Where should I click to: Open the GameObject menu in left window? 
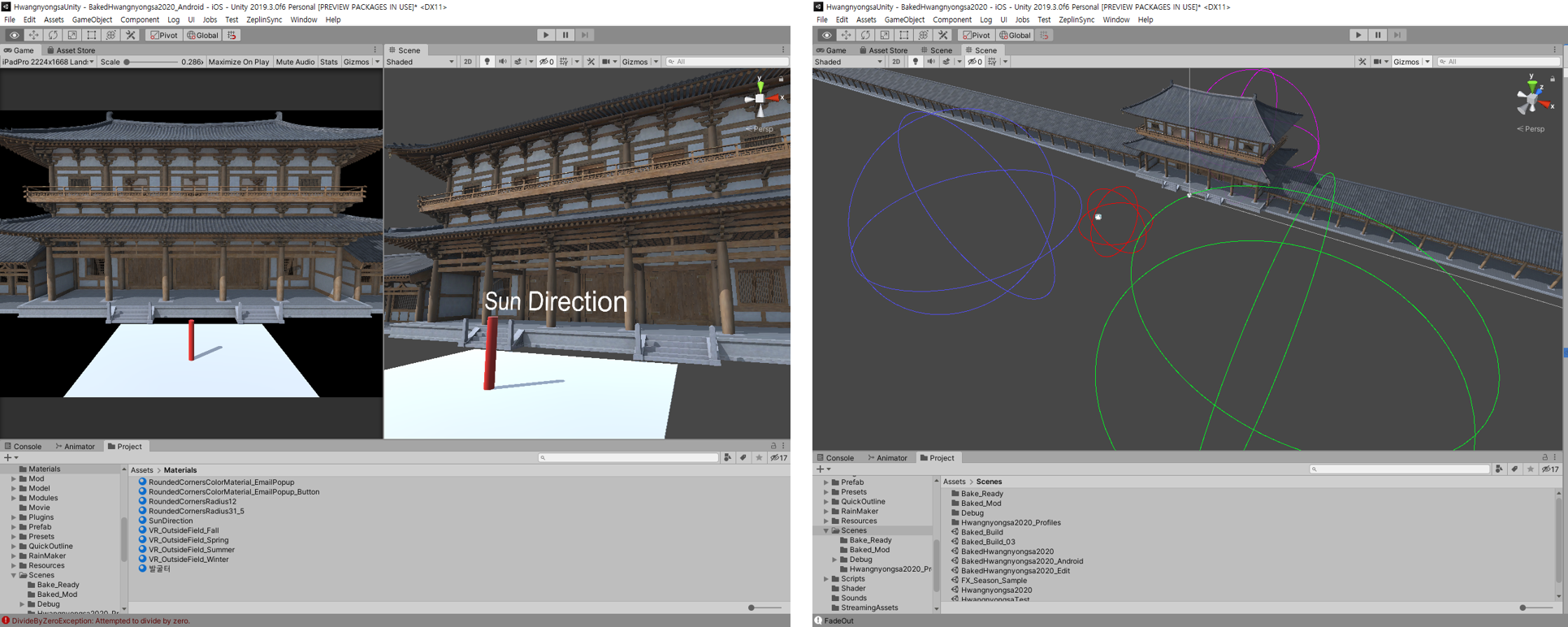(x=93, y=19)
